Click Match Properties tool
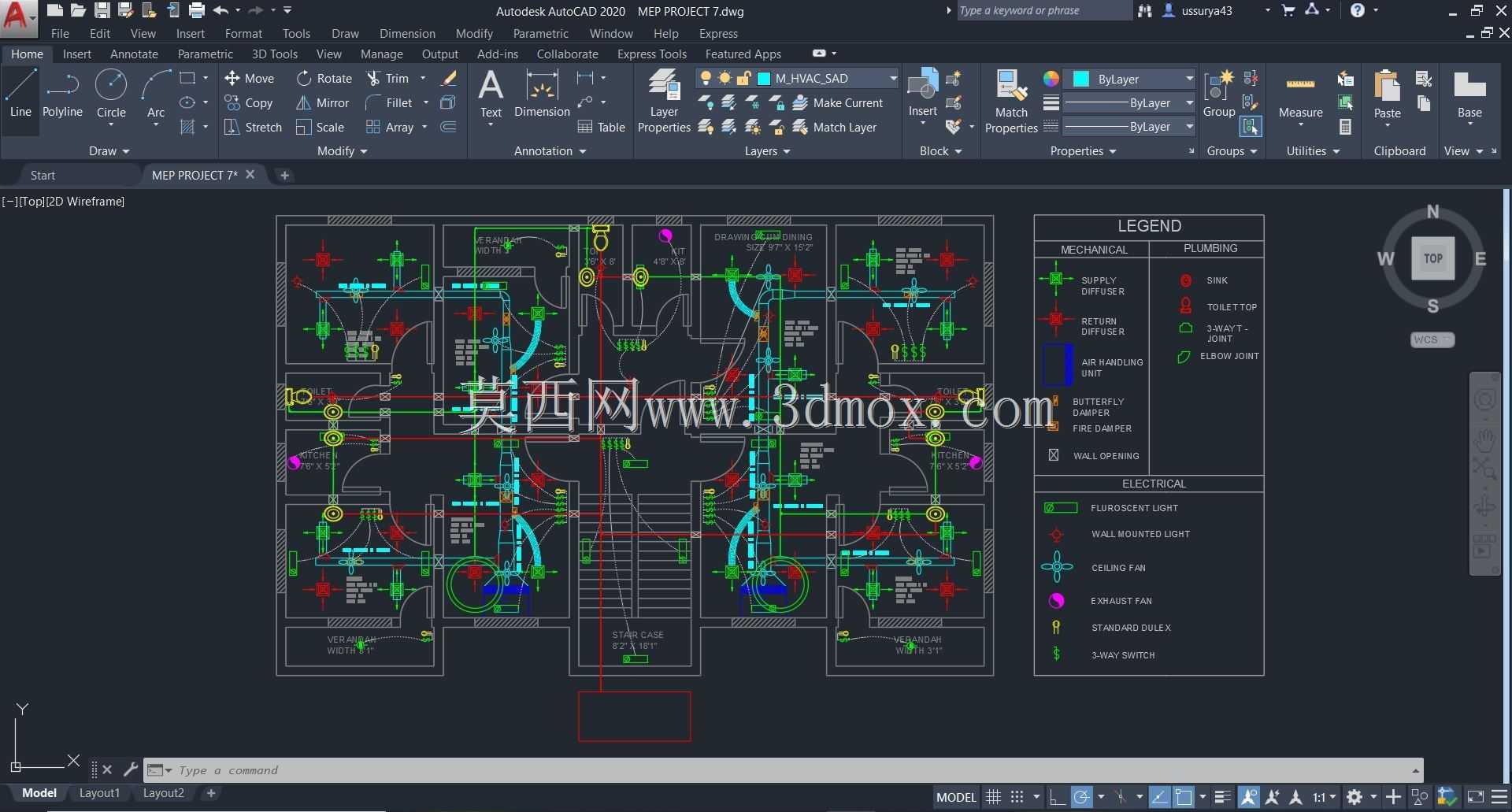Screen dimensions: 1512x812 (1011, 101)
